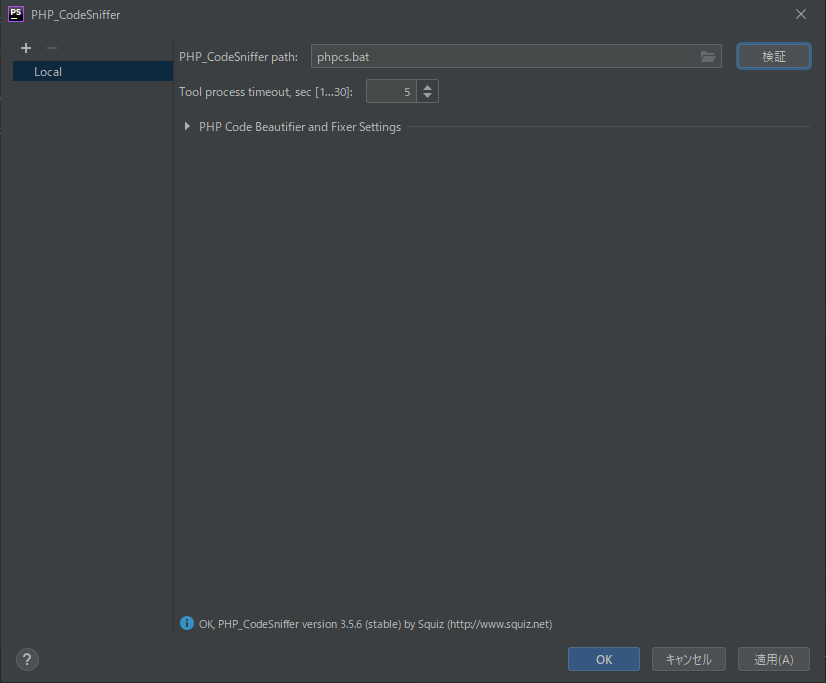Expand PHP Code Beautifier and Fixer Settings
This screenshot has height=683, width=826.
[187, 126]
